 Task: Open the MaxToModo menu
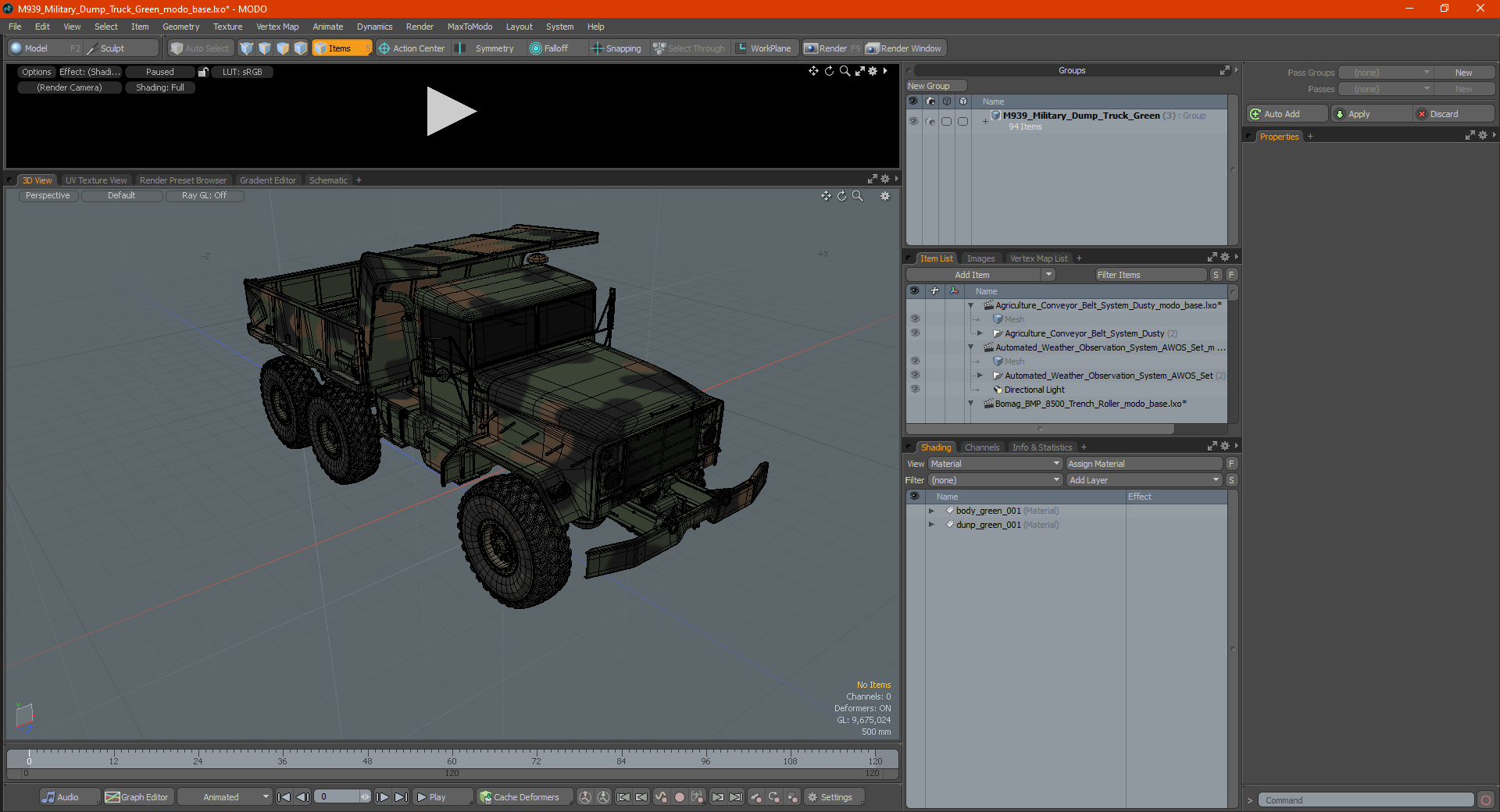click(470, 27)
